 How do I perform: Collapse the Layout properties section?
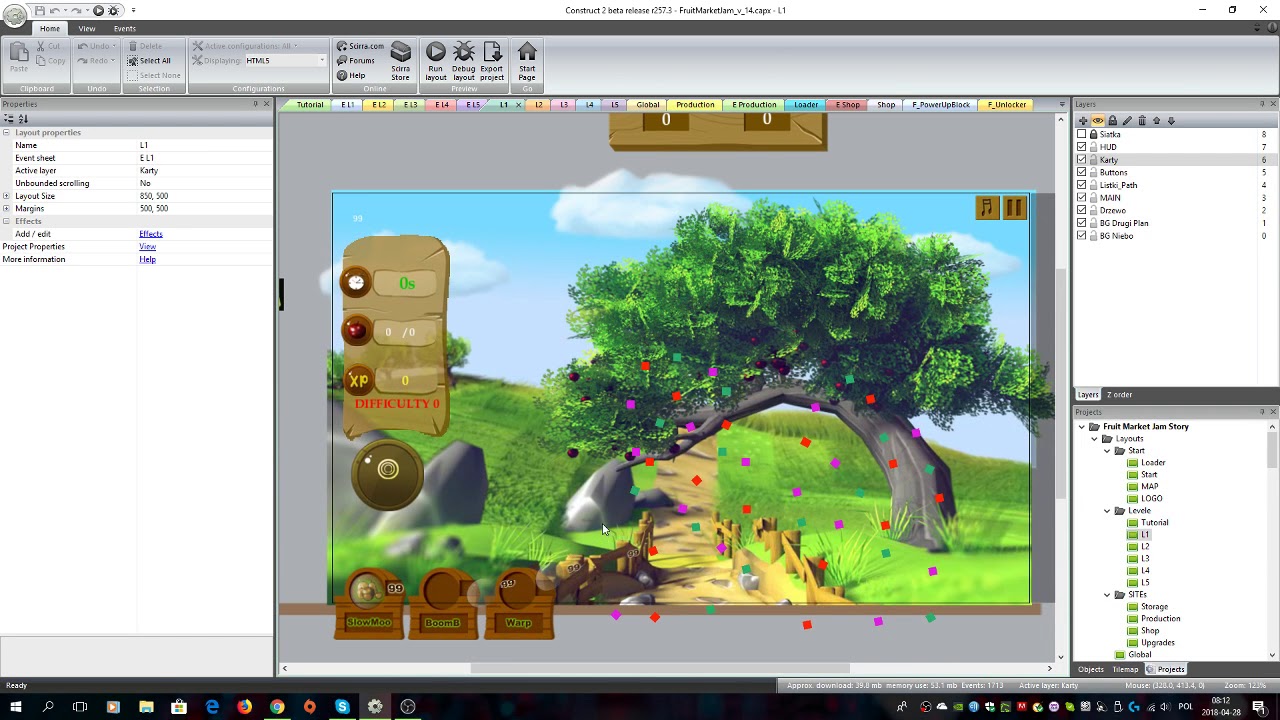click(x=6, y=133)
